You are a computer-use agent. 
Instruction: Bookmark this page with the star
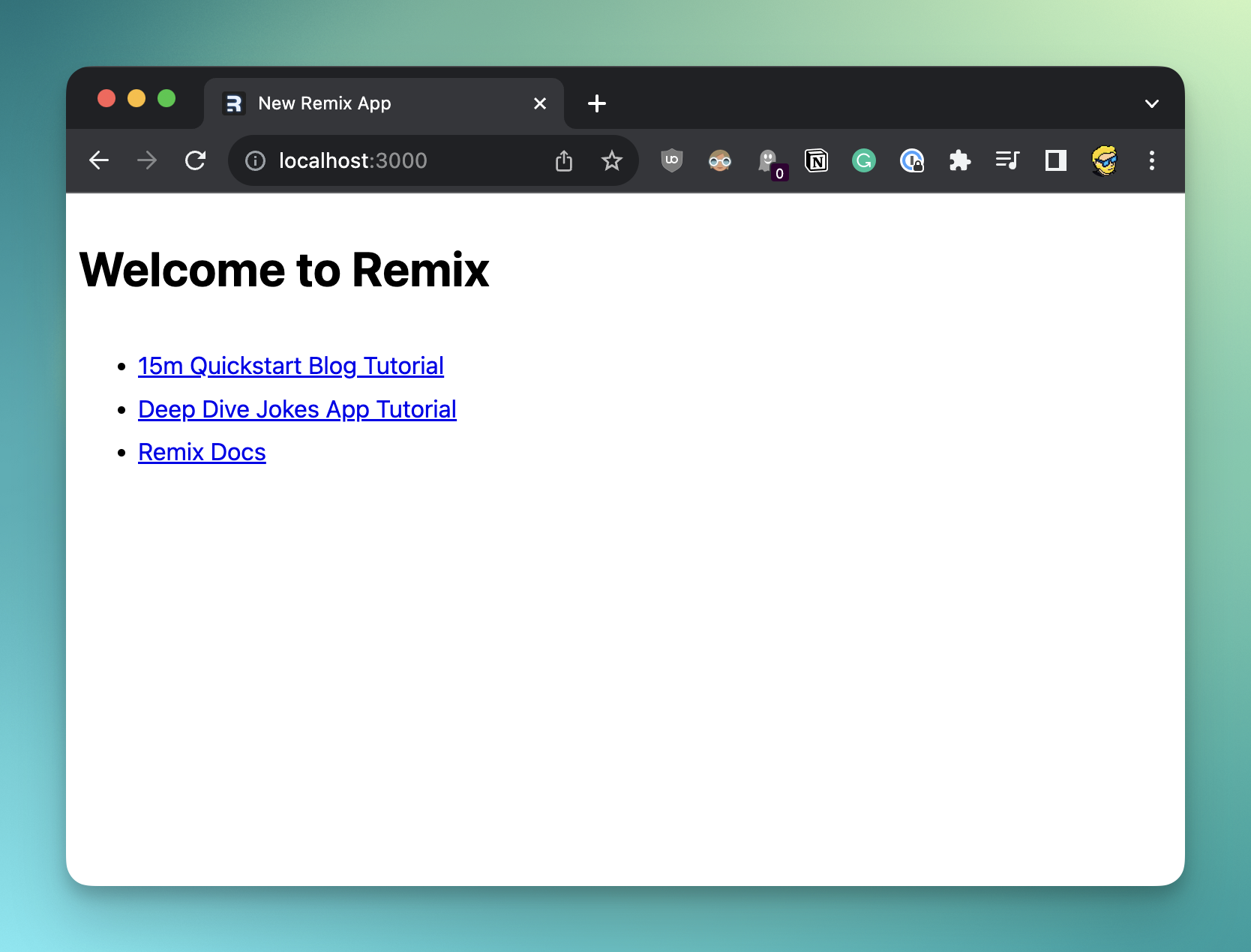point(612,160)
